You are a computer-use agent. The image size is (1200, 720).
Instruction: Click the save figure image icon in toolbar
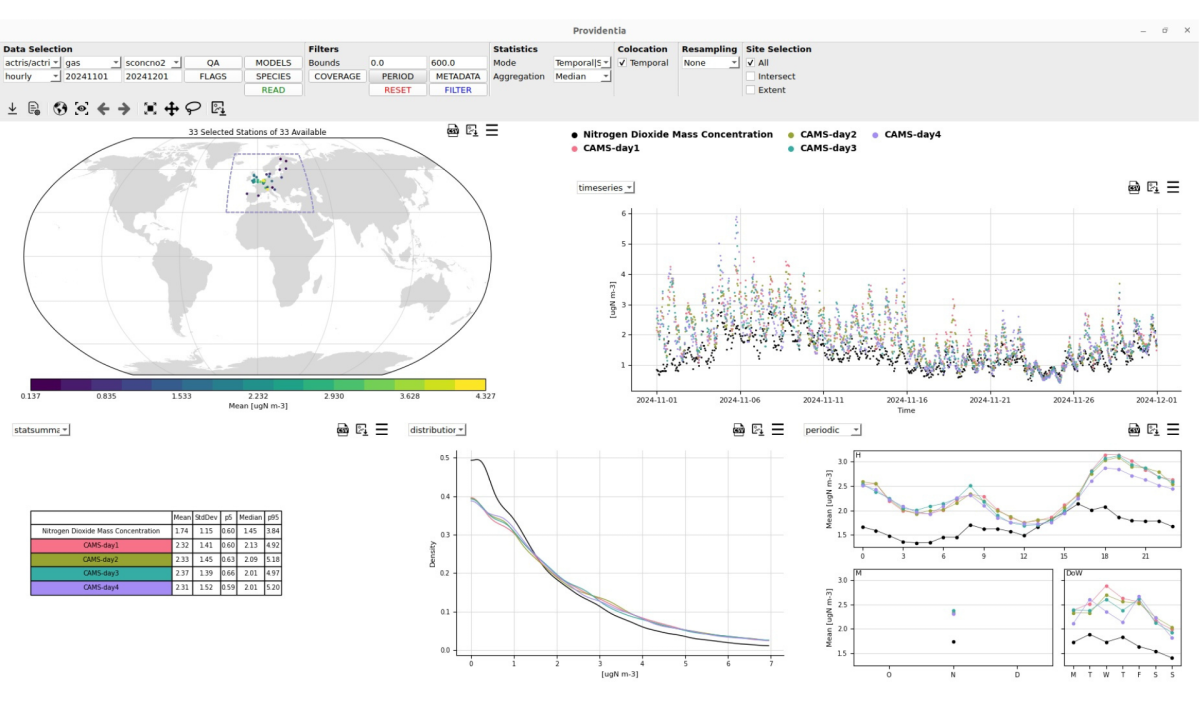[219, 108]
